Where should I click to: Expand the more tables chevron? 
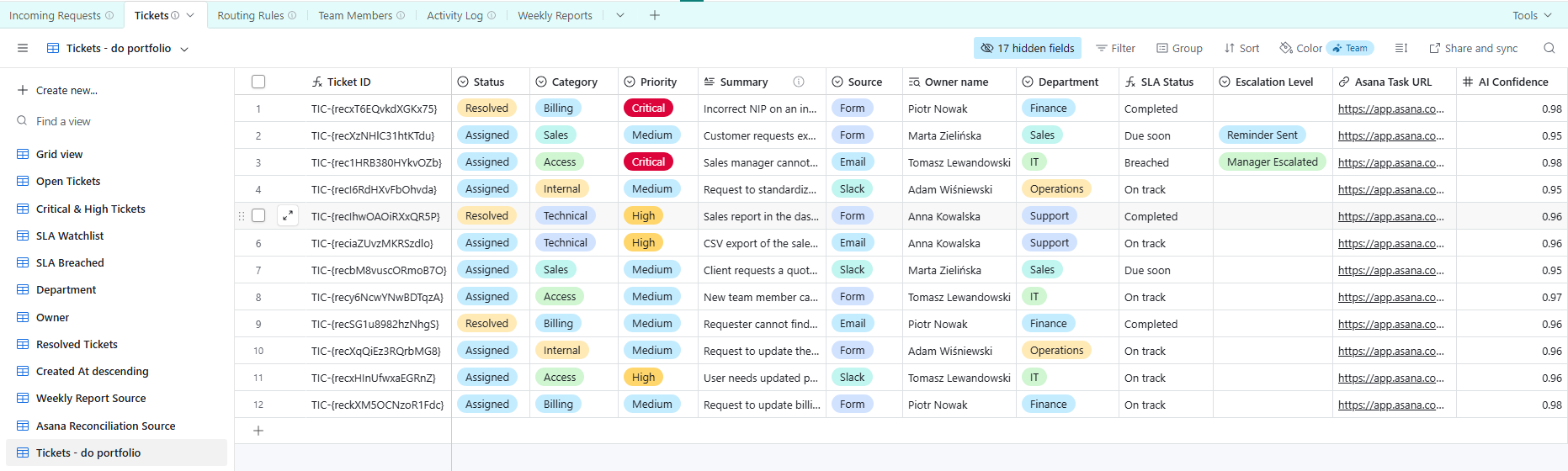(620, 15)
